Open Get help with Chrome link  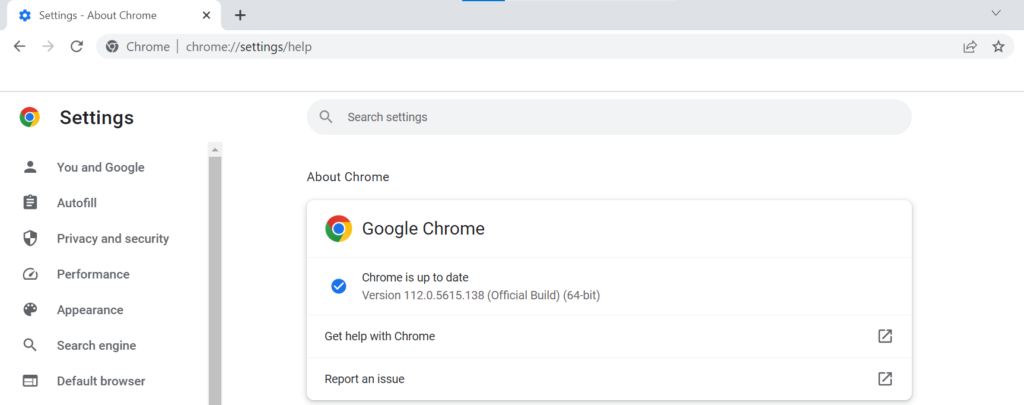(380, 336)
